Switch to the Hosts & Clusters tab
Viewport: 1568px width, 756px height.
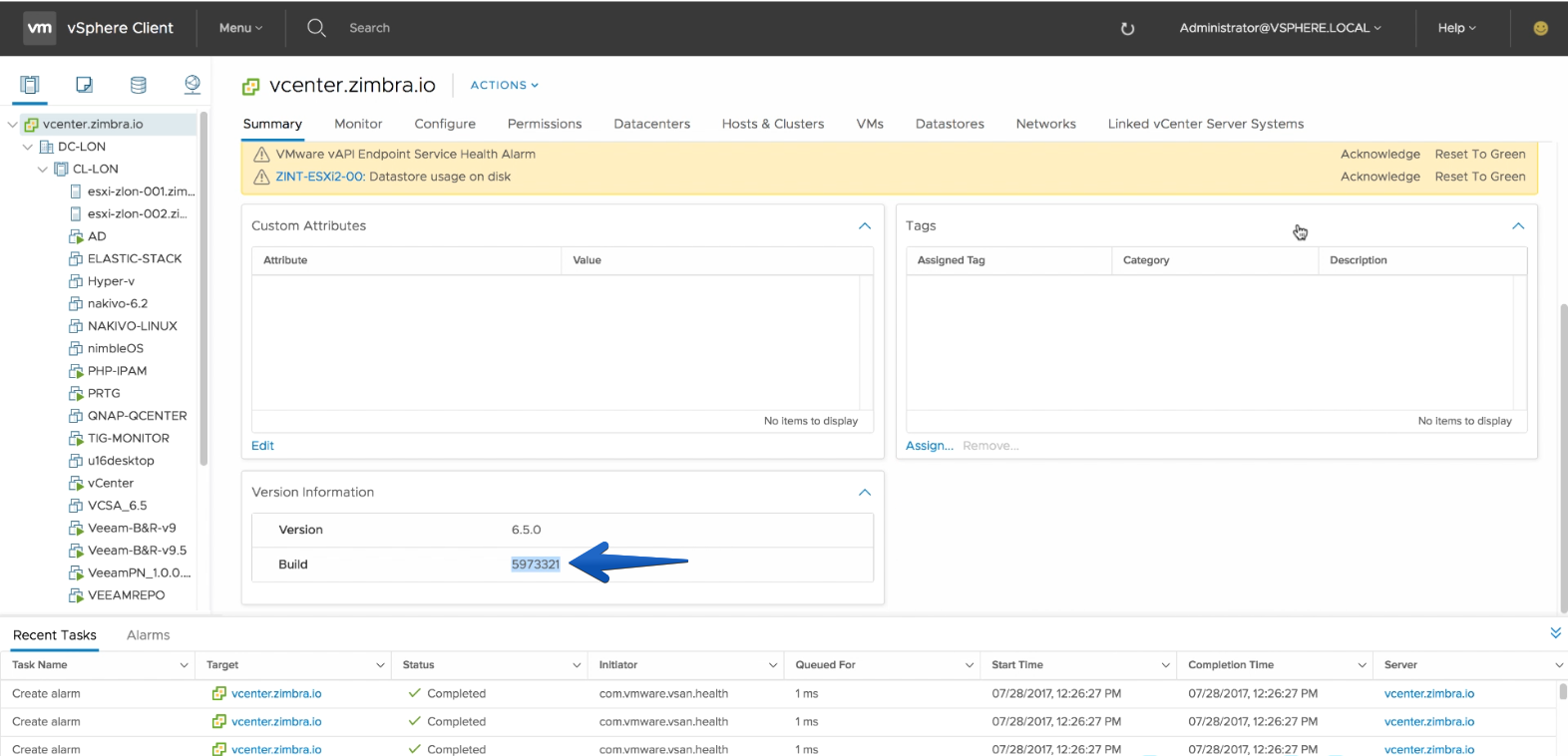[x=773, y=124]
